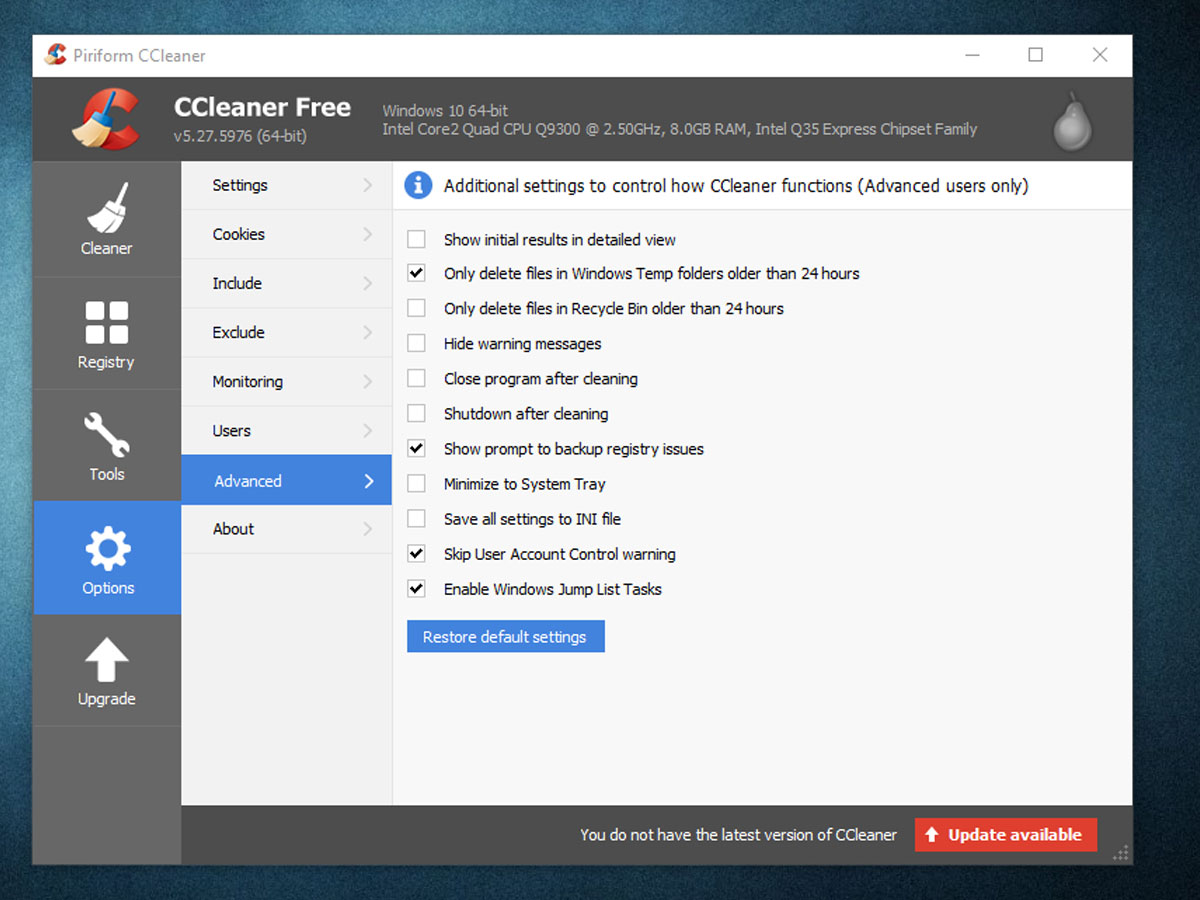Select the Advanced options page
The height and width of the screenshot is (900, 1200).
coord(286,480)
